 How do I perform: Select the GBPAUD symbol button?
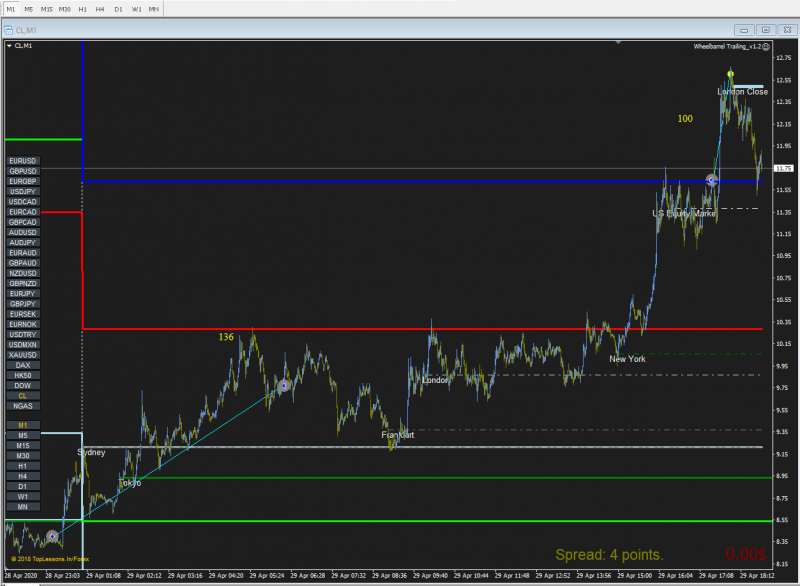(23, 263)
